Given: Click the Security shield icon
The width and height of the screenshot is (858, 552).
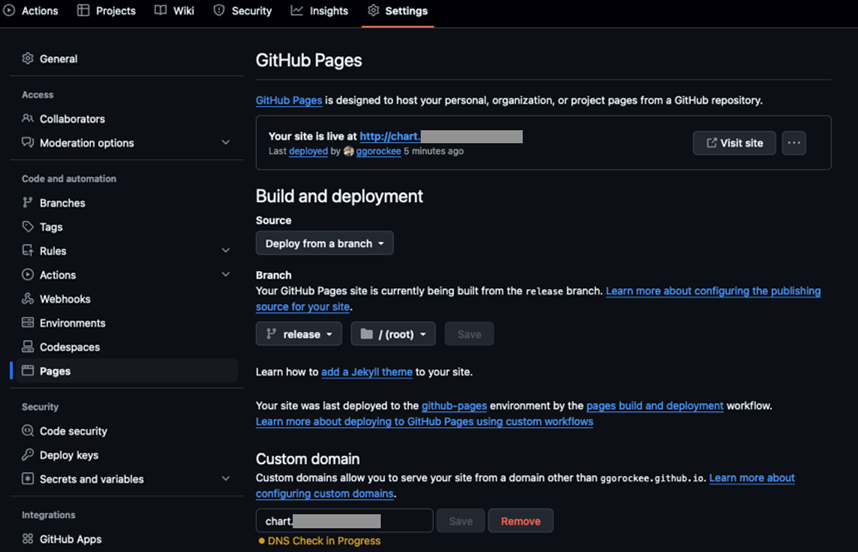Looking at the screenshot, I should point(219,10).
